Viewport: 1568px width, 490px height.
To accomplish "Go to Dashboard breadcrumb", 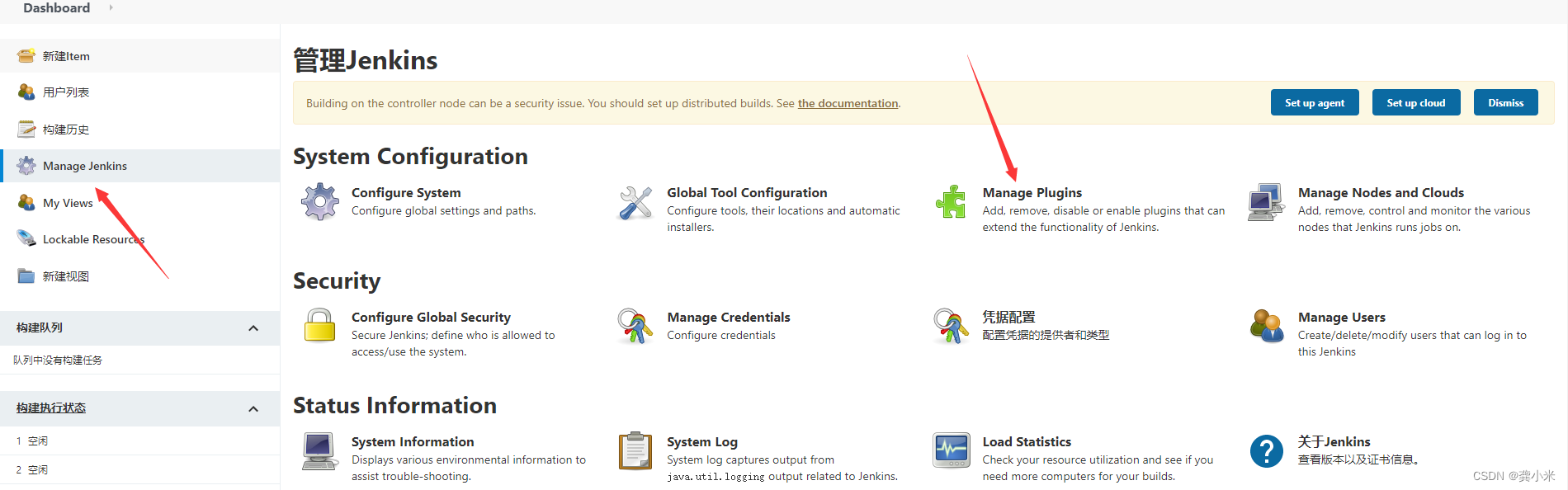I will click(56, 7).
